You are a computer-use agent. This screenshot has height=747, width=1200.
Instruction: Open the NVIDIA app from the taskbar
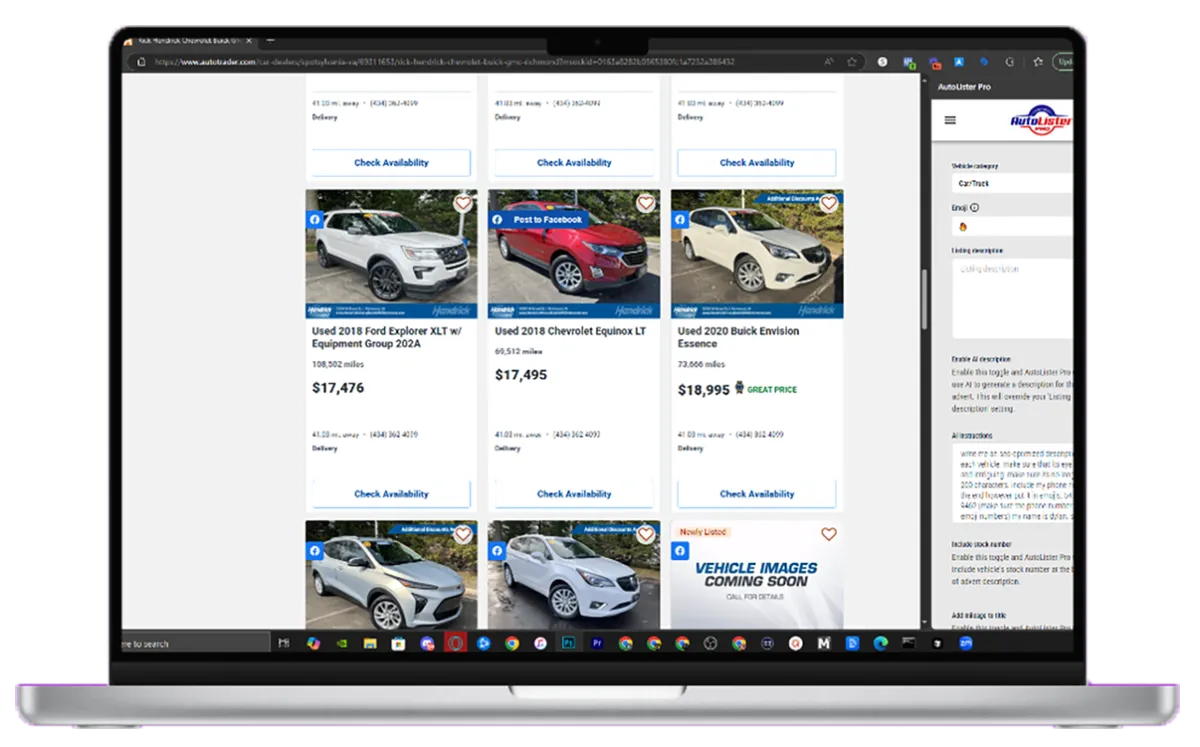point(341,643)
